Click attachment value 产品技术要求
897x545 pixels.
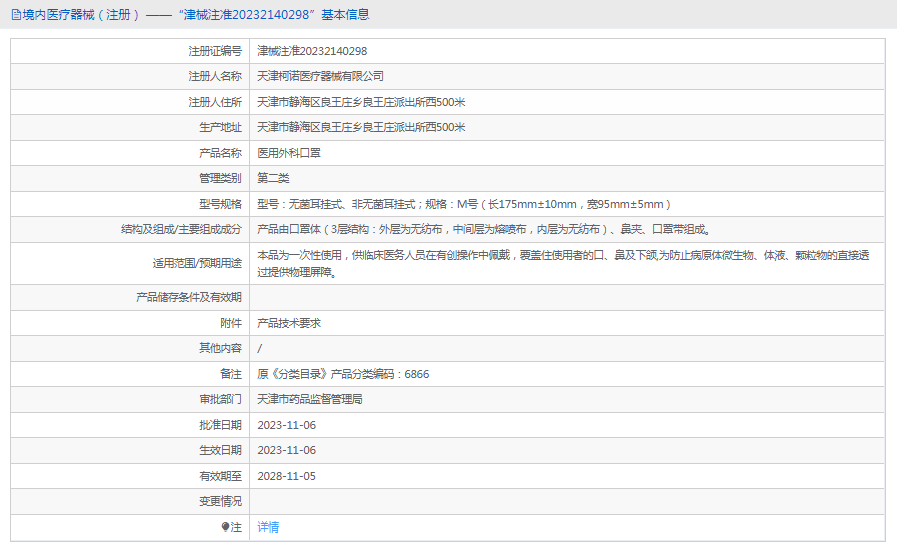point(289,323)
